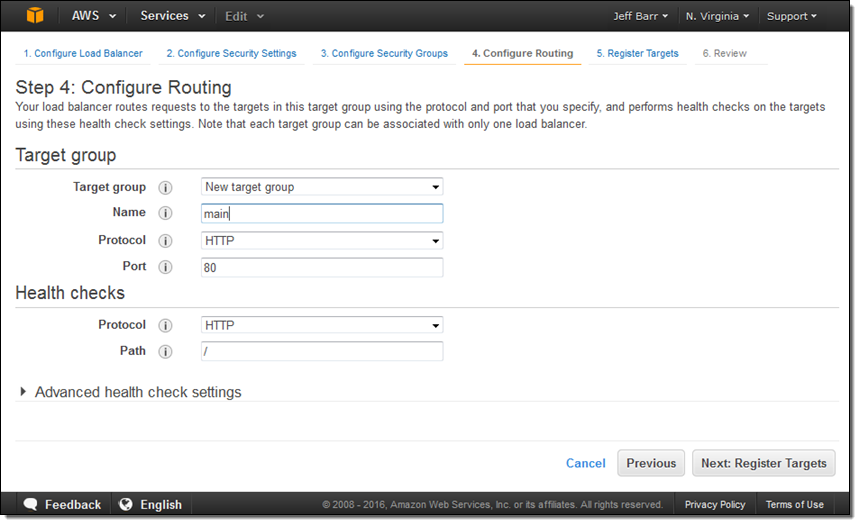Click info icon beside Name field
This screenshot has height=525, width=860.
click(166, 214)
